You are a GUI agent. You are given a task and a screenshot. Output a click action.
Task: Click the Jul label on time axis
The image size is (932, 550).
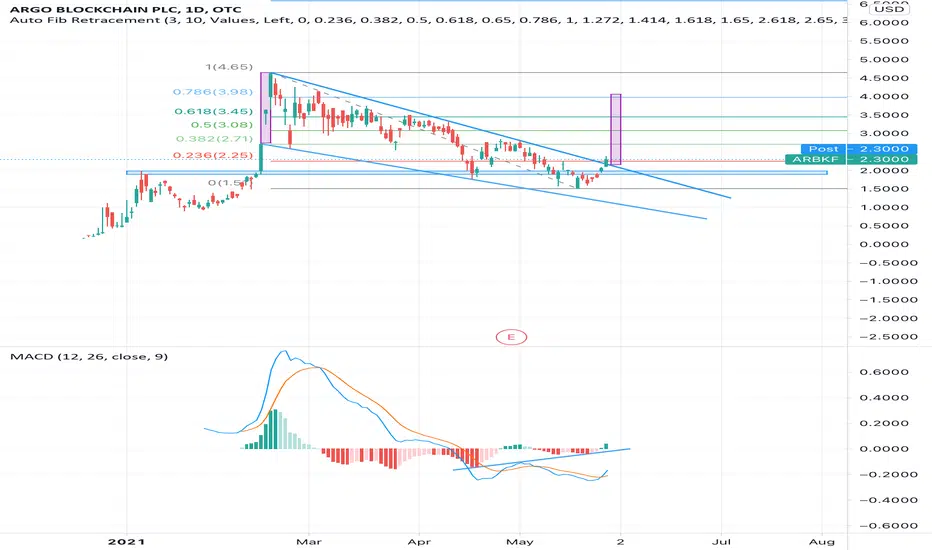[x=722, y=542]
